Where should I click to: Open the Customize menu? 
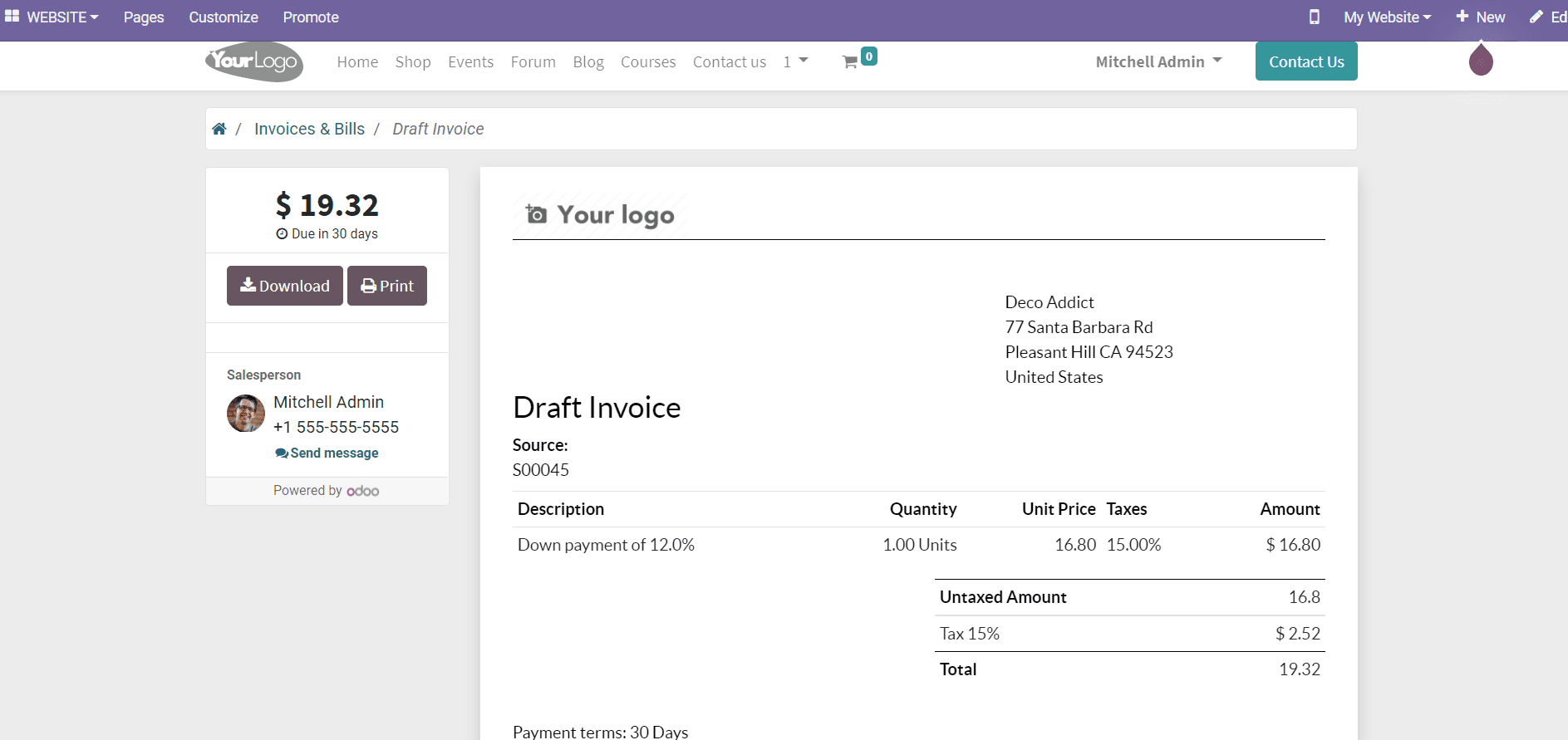[224, 17]
